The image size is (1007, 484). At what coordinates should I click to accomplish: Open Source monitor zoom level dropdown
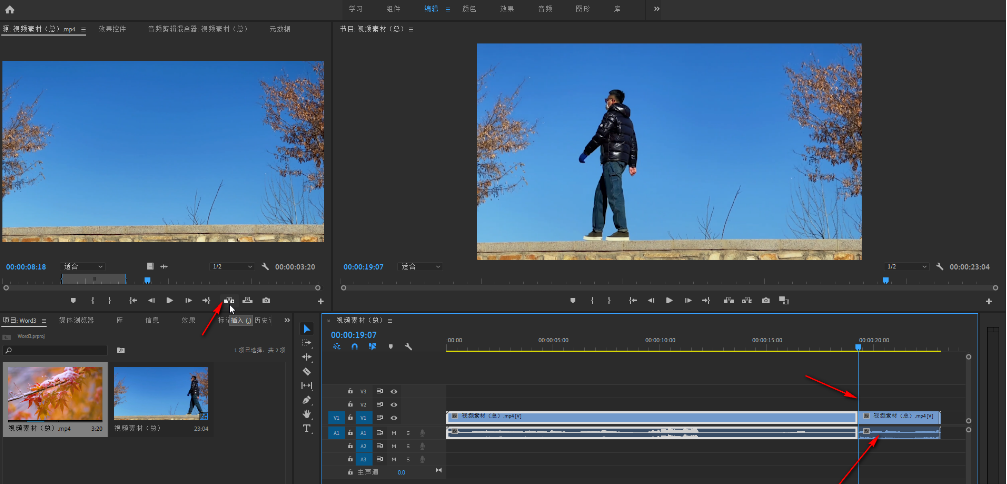click(x=83, y=267)
